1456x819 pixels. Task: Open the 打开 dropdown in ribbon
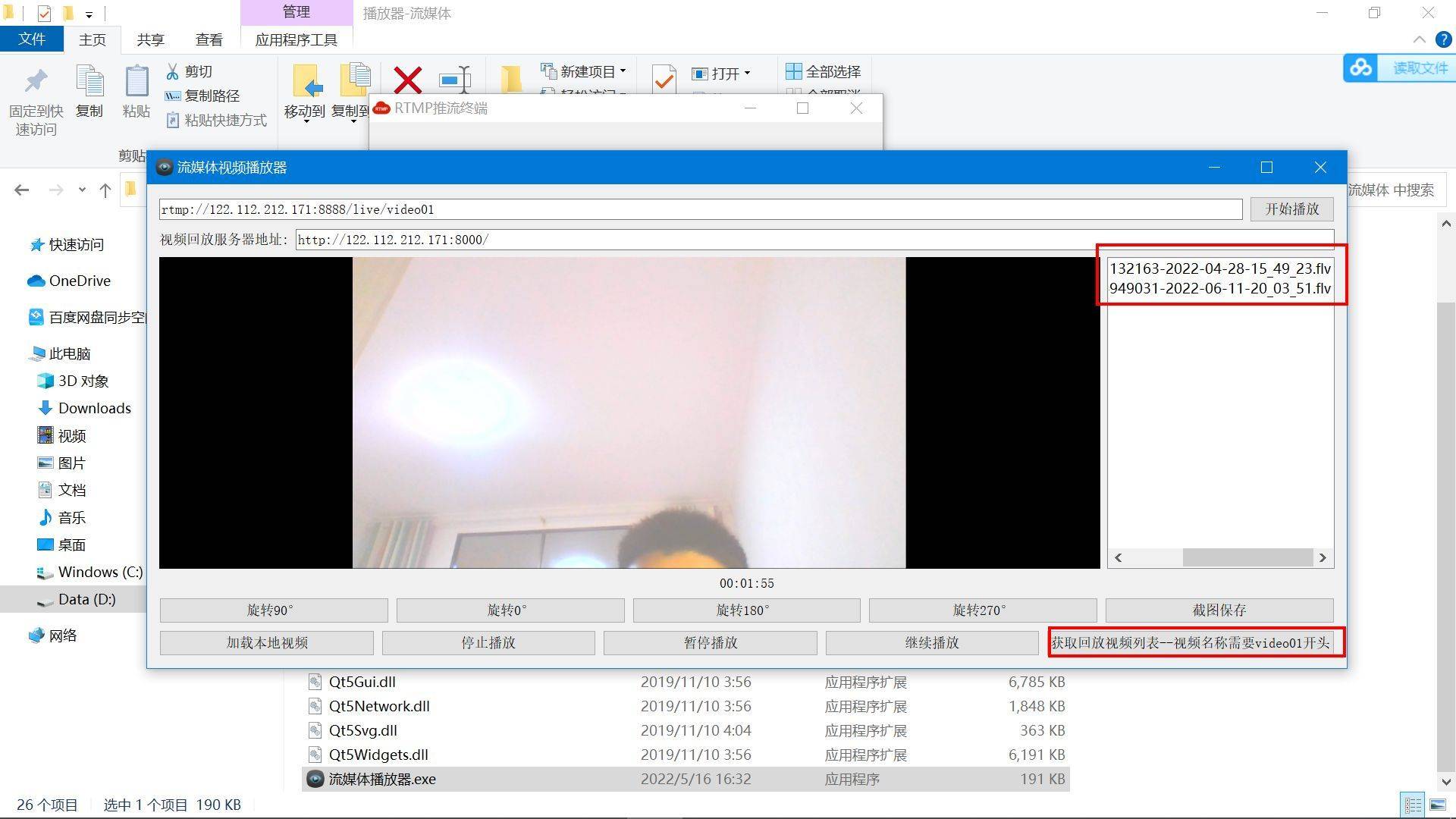tap(721, 74)
